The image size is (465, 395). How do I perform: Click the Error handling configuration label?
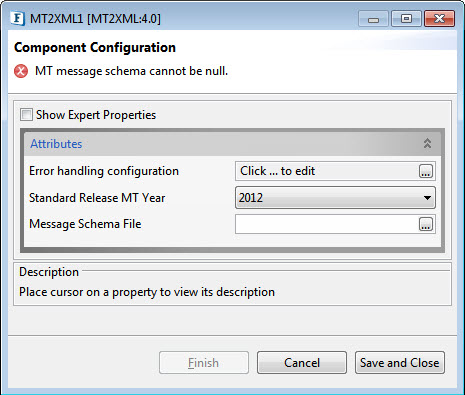tap(104, 171)
